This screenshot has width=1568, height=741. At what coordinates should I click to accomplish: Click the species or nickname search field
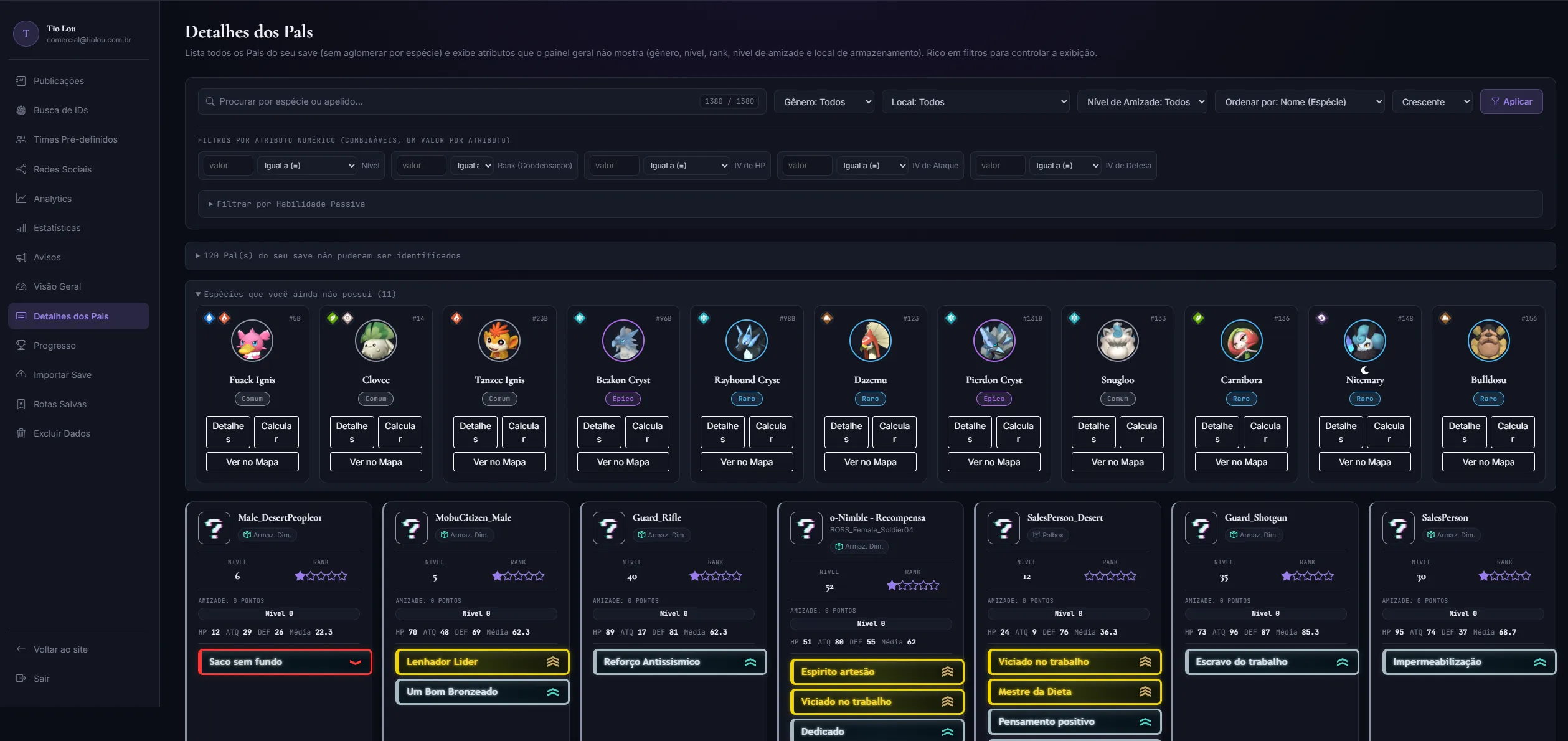[482, 101]
